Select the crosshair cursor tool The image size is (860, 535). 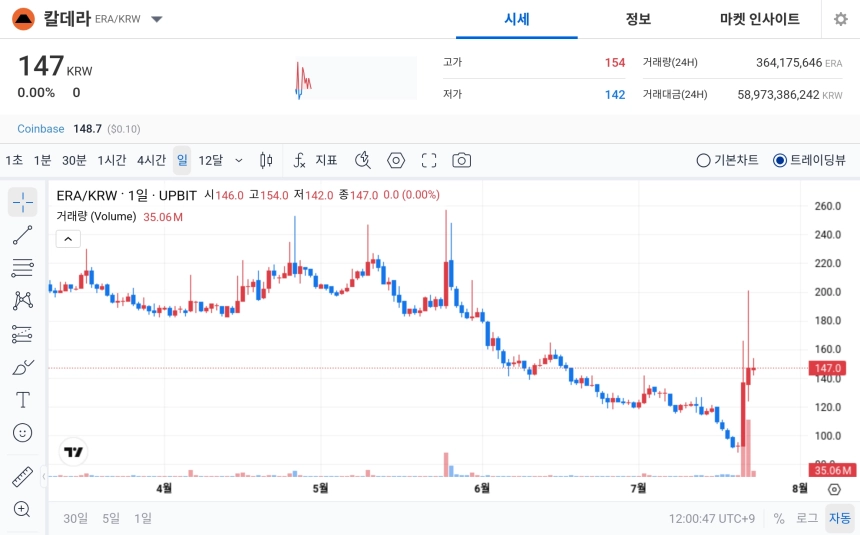[22, 202]
